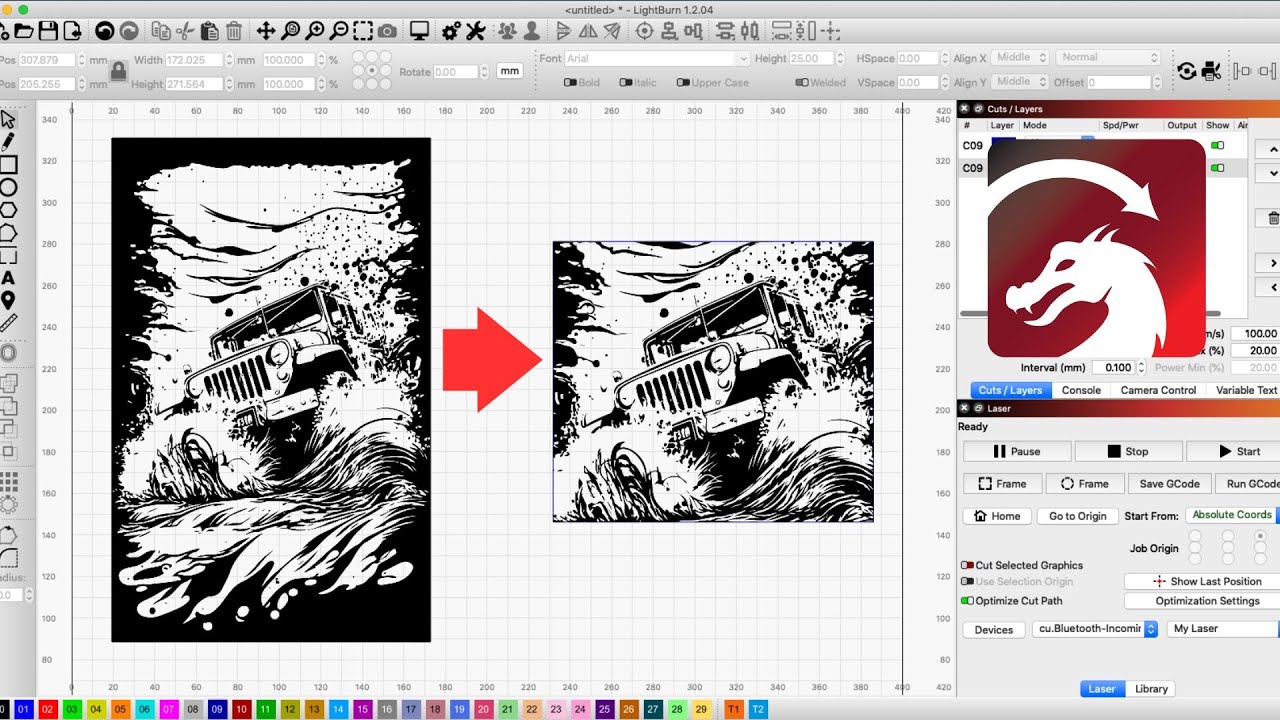The image size is (1280, 720).
Task: Pick red 02 color swatch in palette
Action: click(47, 709)
